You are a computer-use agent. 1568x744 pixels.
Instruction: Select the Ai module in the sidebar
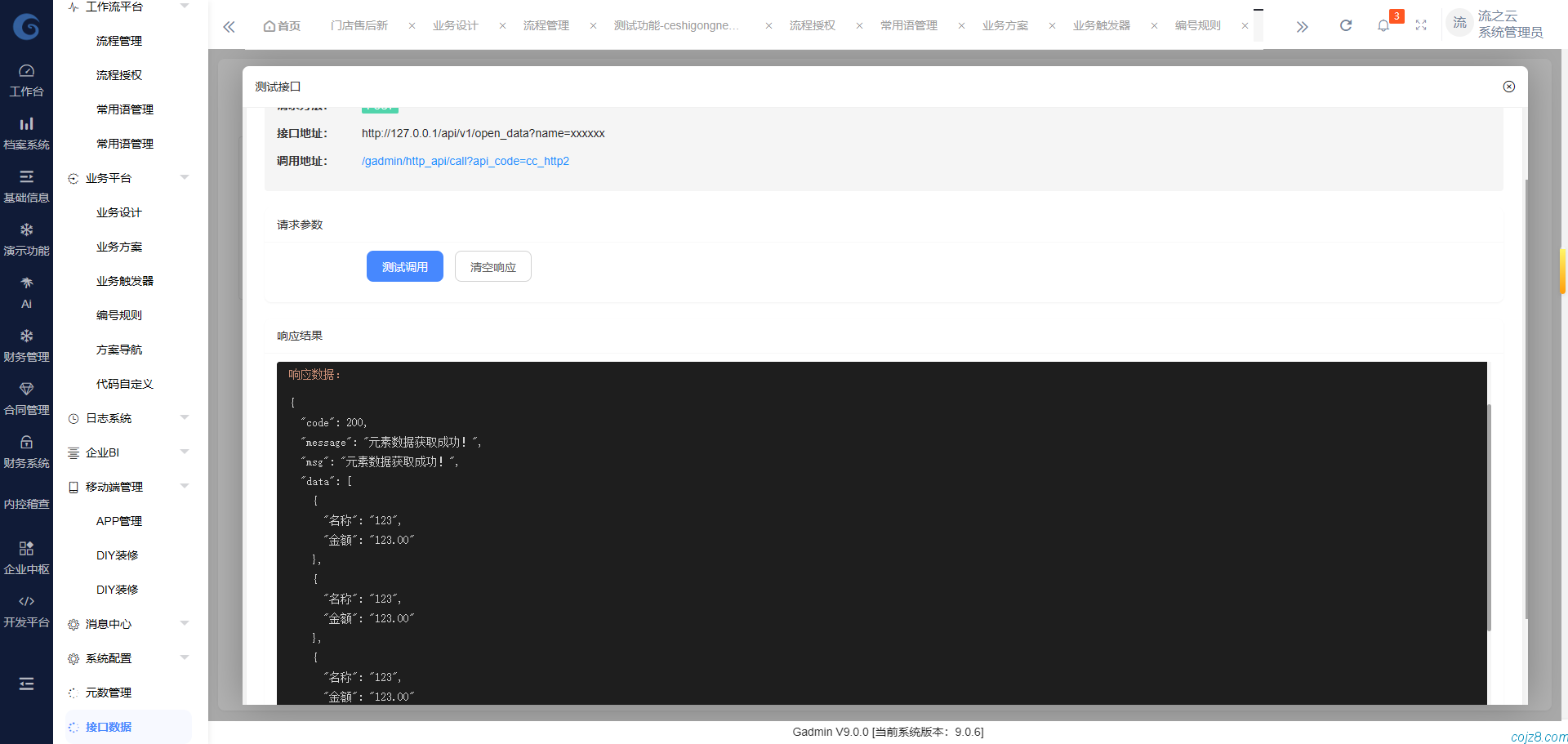coord(26,291)
